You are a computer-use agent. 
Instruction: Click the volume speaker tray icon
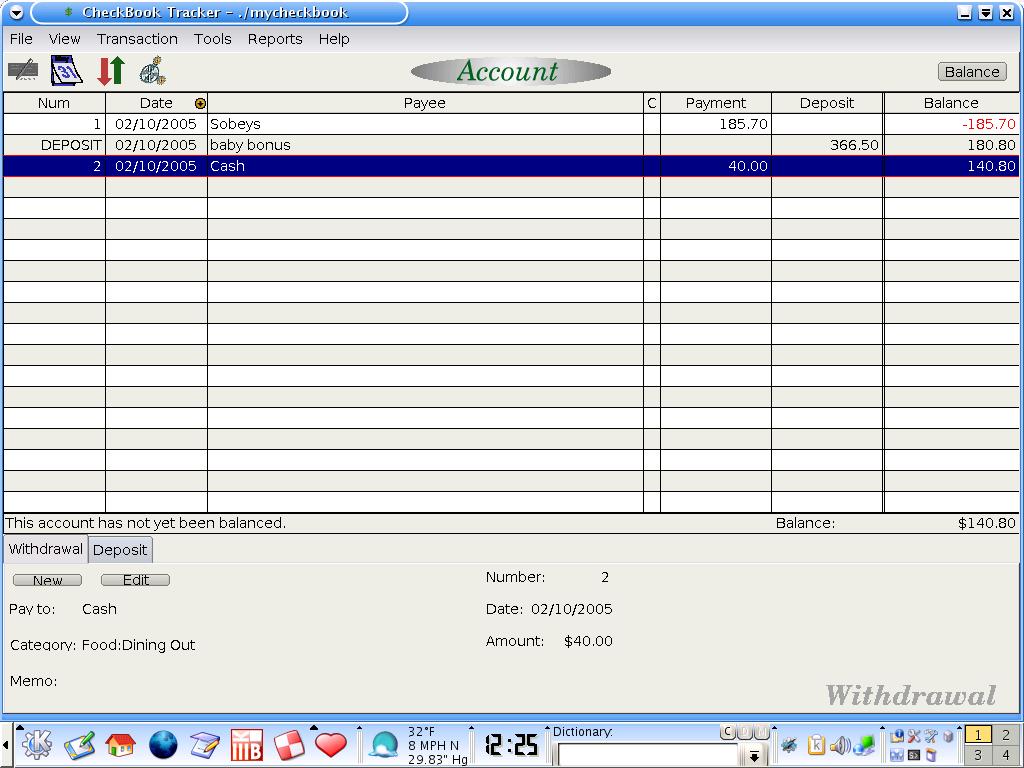(x=839, y=745)
